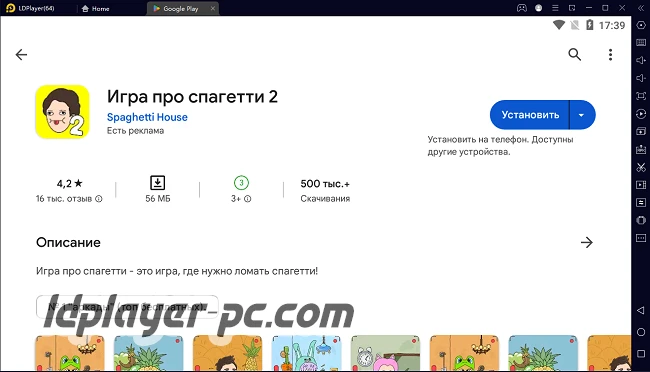Open the 4,2 star rating reviews

pos(70,183)
